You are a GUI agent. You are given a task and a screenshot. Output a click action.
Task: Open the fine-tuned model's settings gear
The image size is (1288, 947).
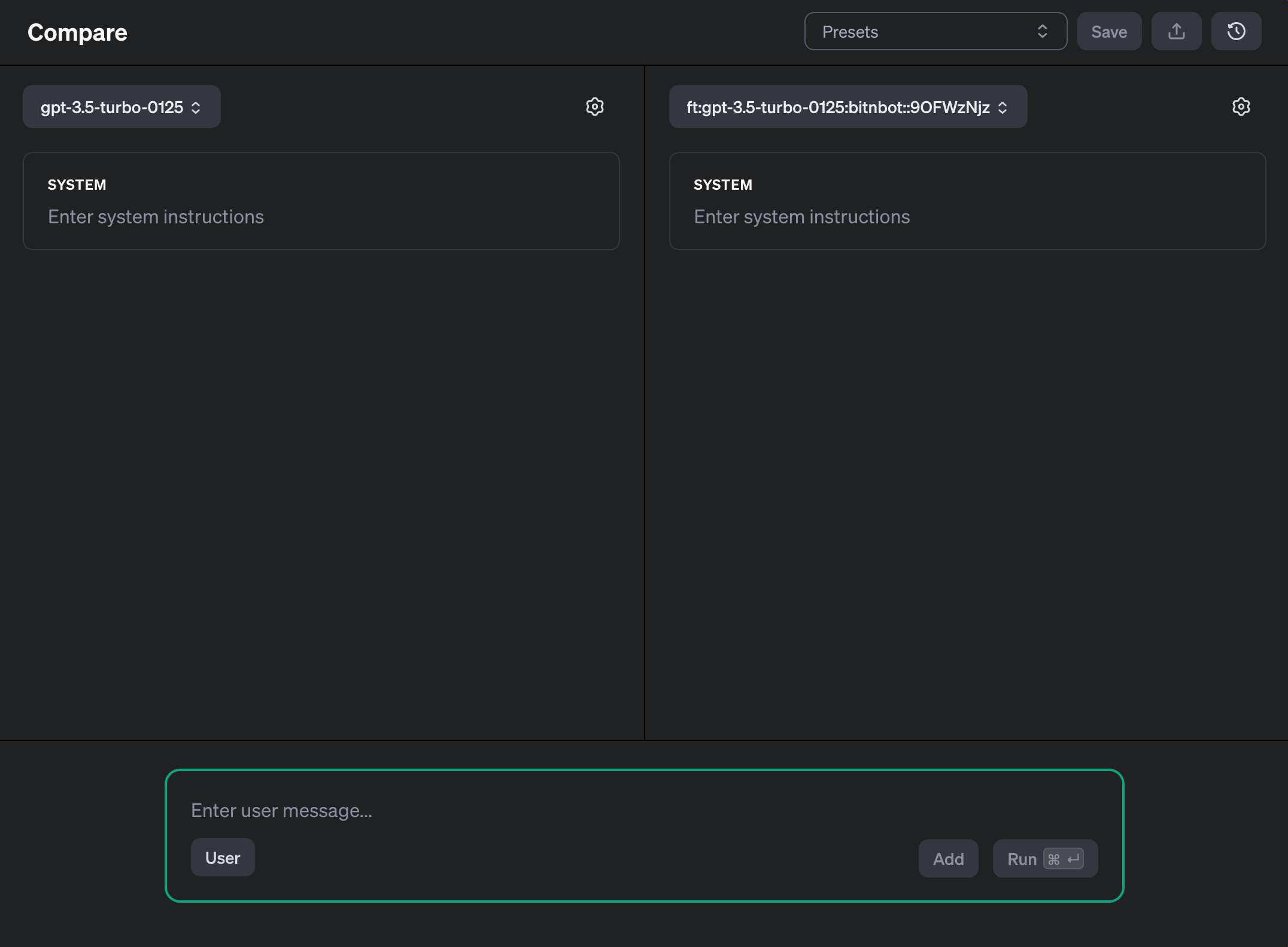[x=1241, y=107]
